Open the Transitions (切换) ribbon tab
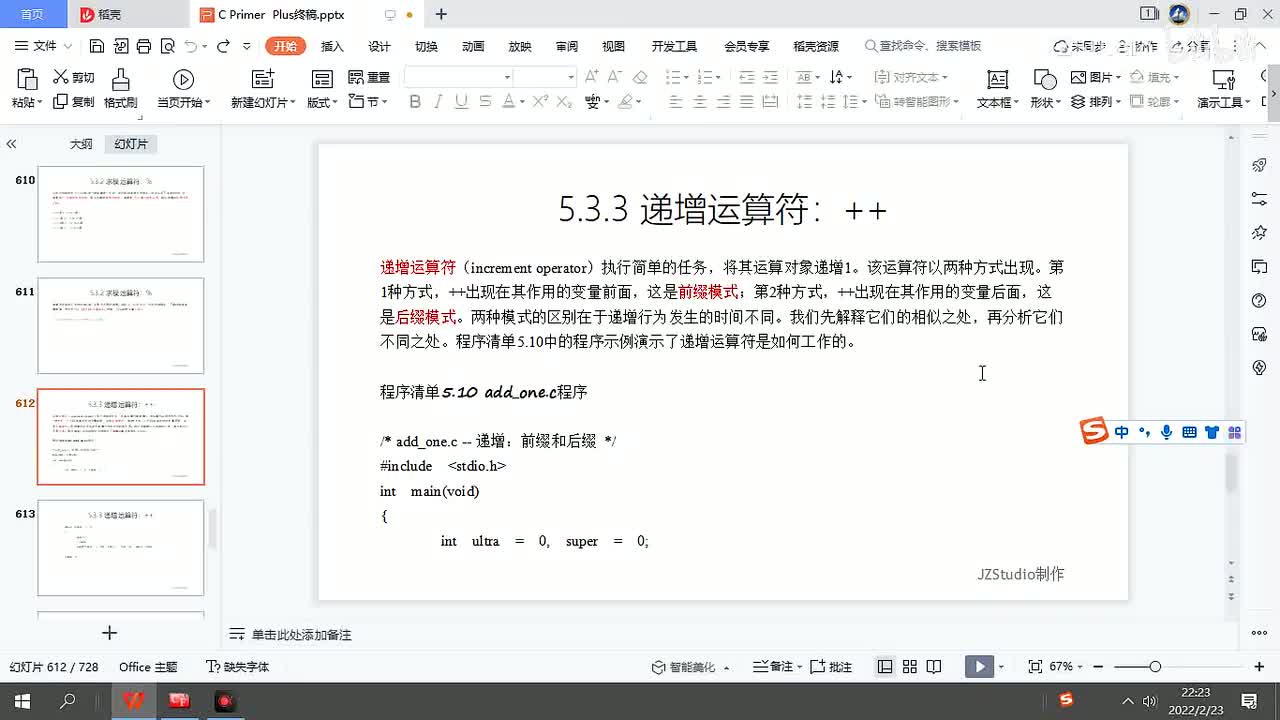Screen dimensions: 1280x720 click(426, 46)
